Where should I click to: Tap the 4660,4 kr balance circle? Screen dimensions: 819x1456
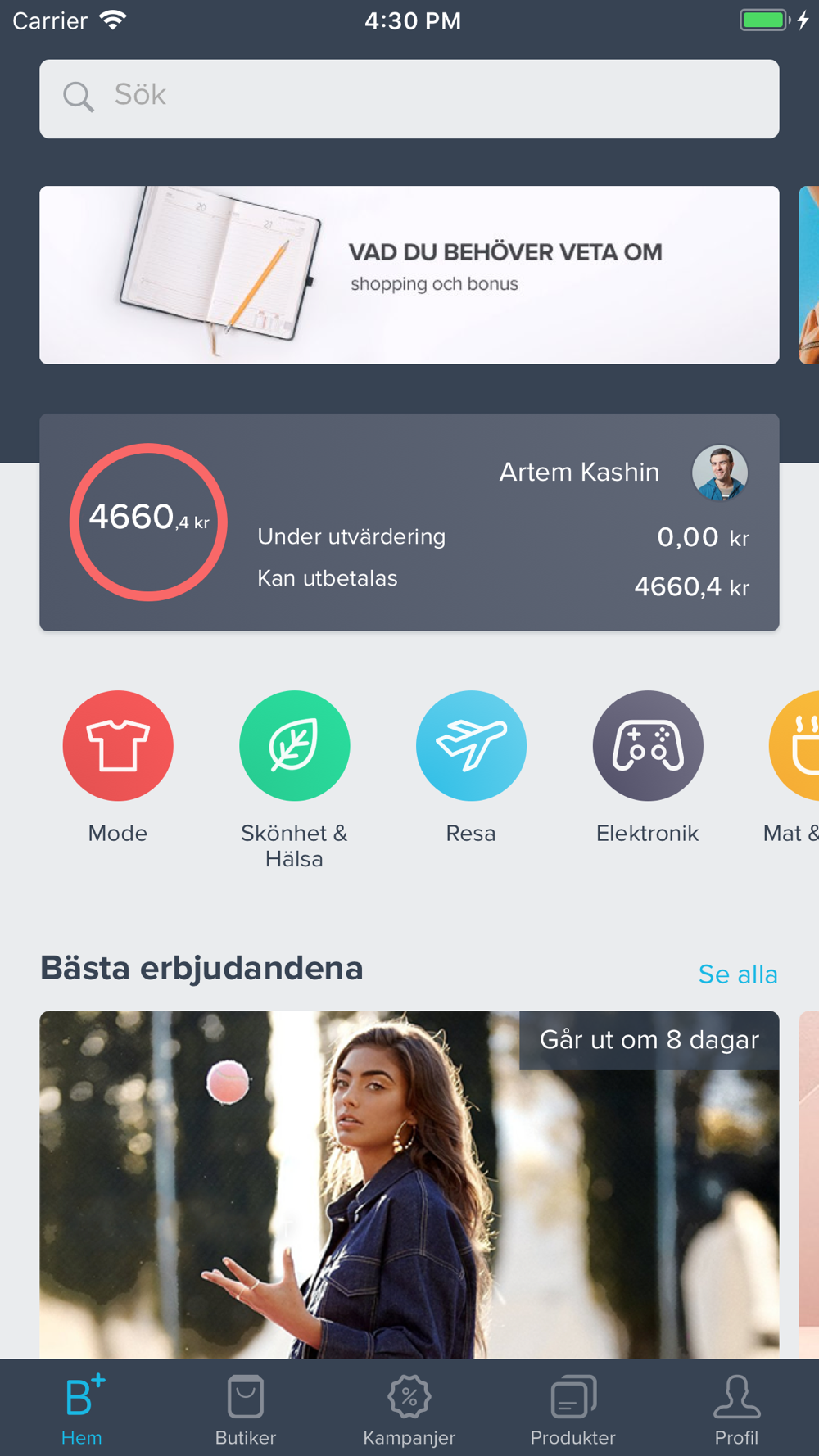[x=148, y=522]
